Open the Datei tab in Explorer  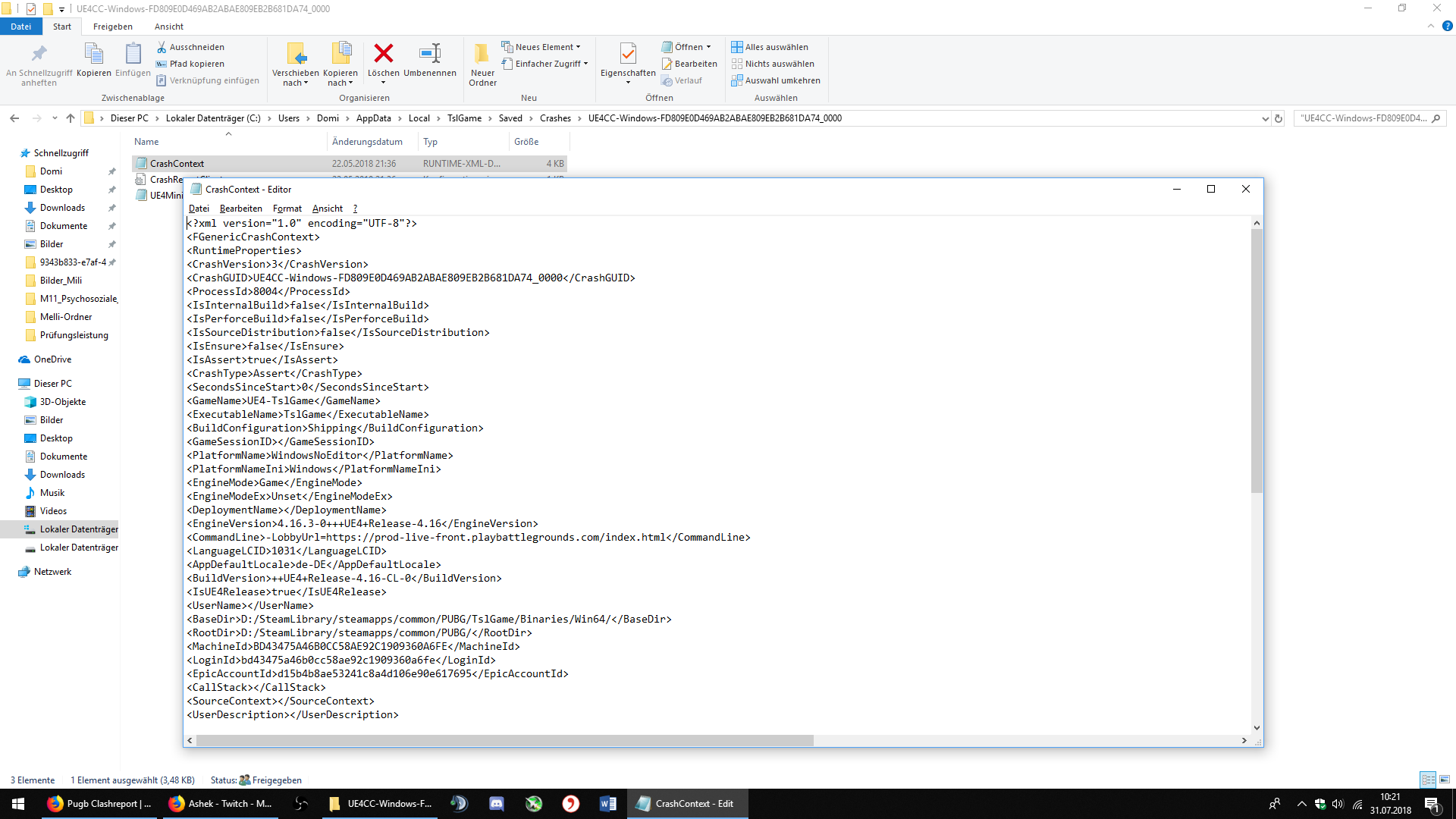pyautogui.click(x=21, y=27)
